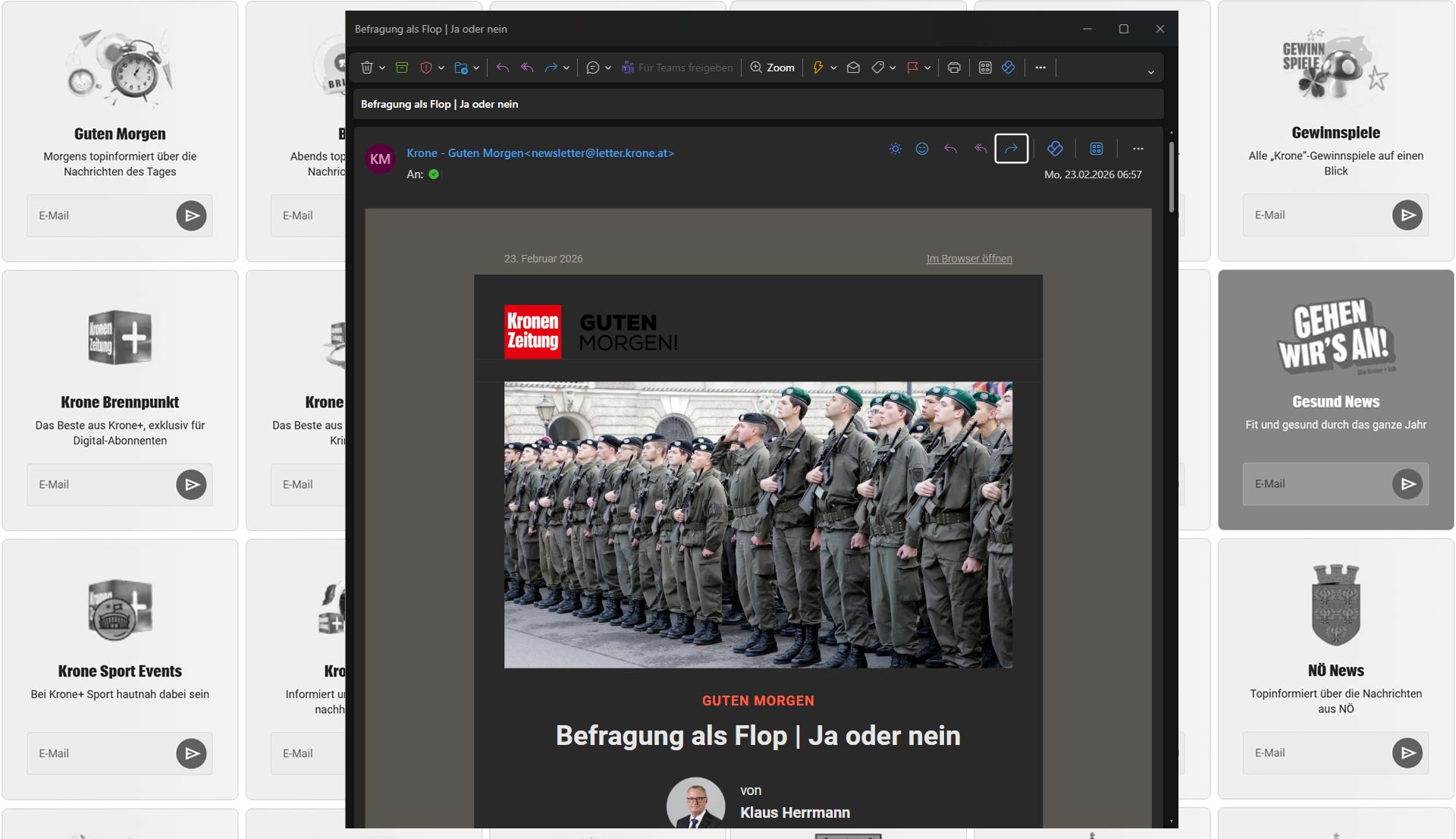Screen dimensions: 1456x839
Task: Add a reaction with the smiley icon
Action: point(922,149)
